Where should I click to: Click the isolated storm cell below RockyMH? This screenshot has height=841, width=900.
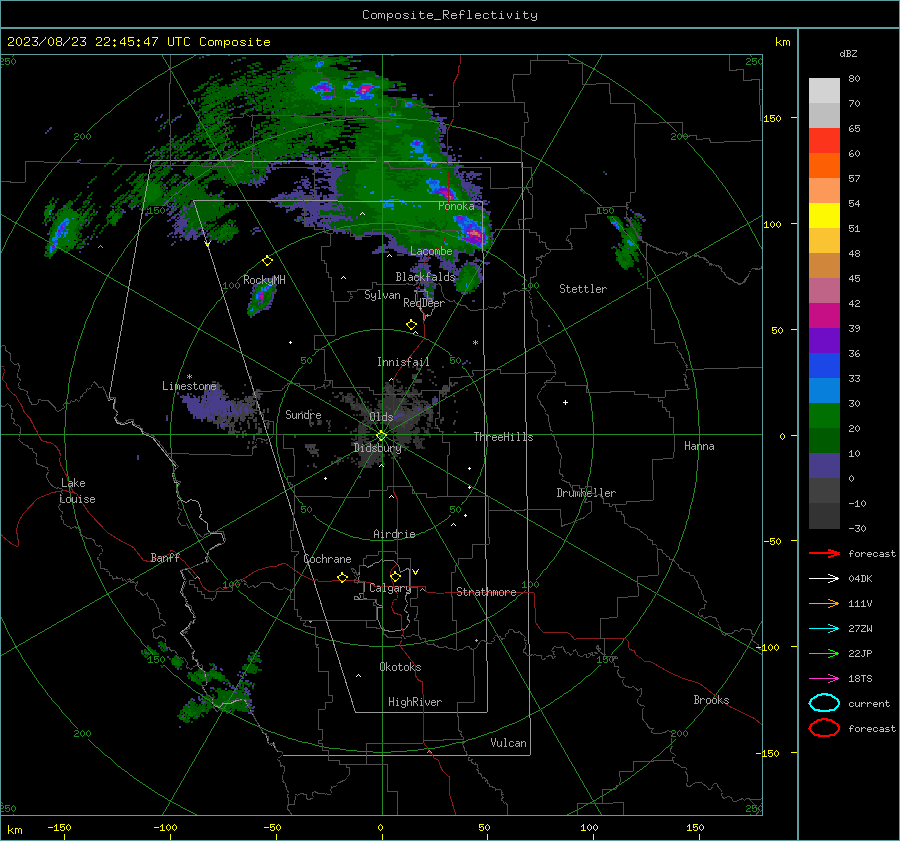262,297
